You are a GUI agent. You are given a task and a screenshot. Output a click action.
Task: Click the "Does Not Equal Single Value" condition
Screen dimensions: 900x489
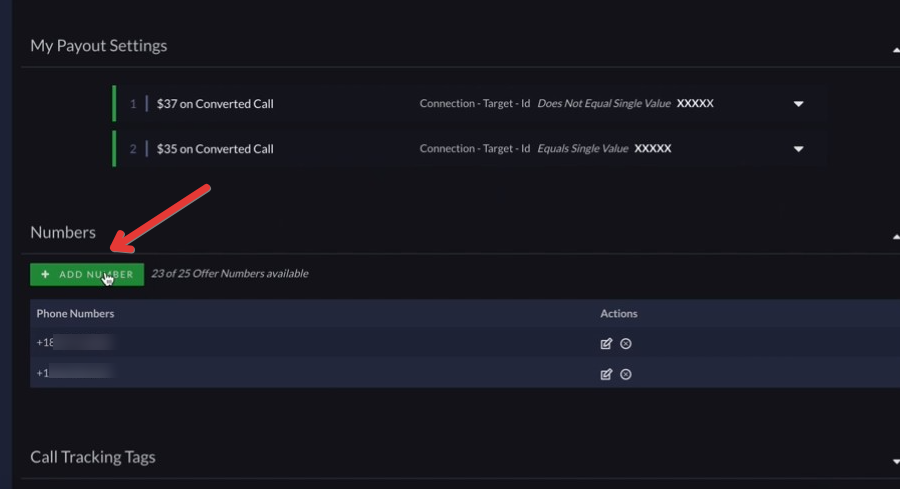click(604, 103)
